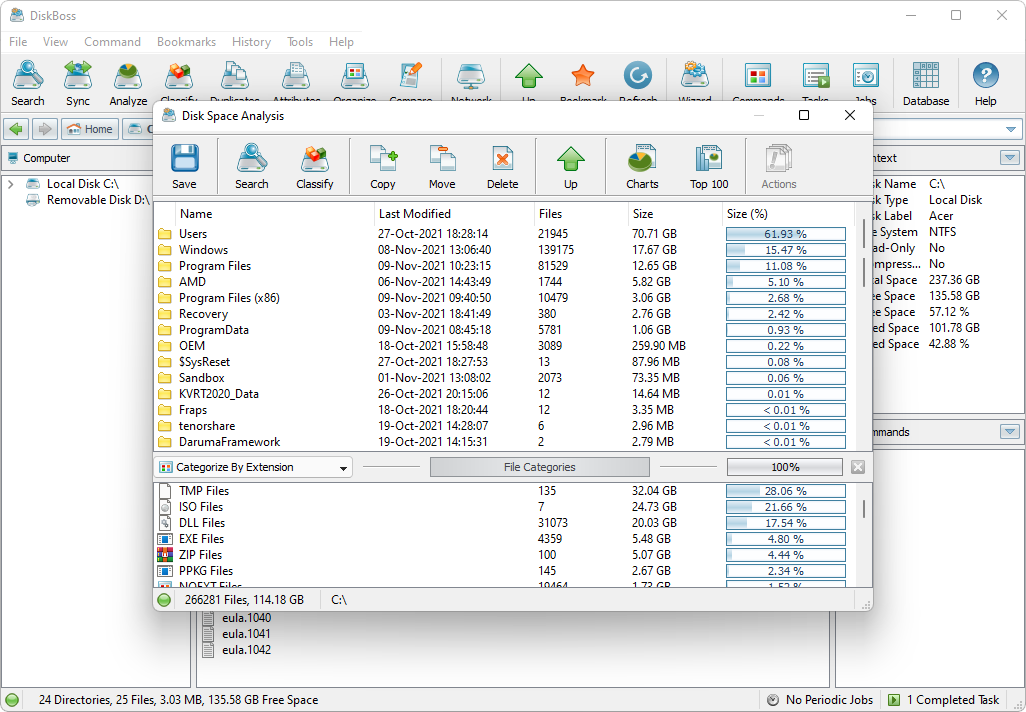
Task: Click the folder list vertical scrollbar
Action: click(x=864, y=253)
